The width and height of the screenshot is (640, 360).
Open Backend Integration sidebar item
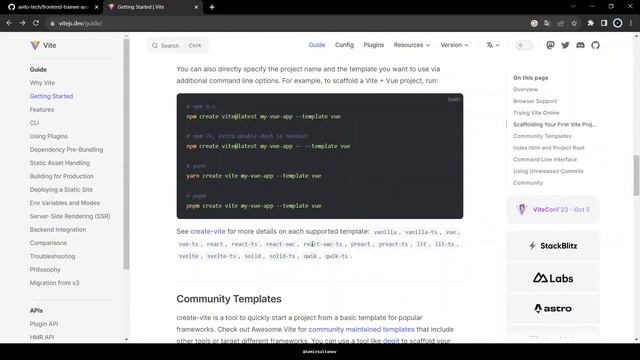58,229
